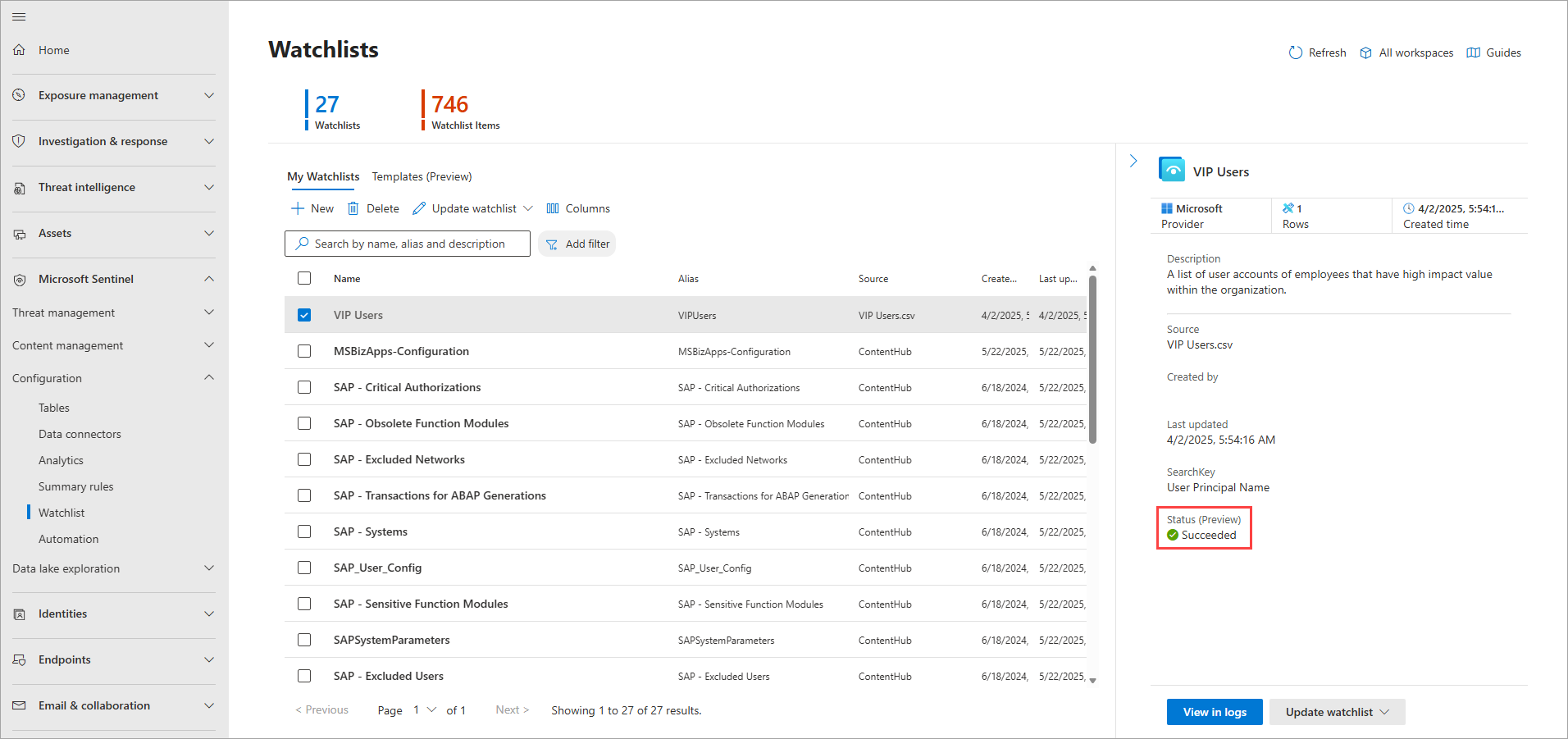Click the pencil Update watchlist icon
The image size is (1568, 739).
coord(419,208)
